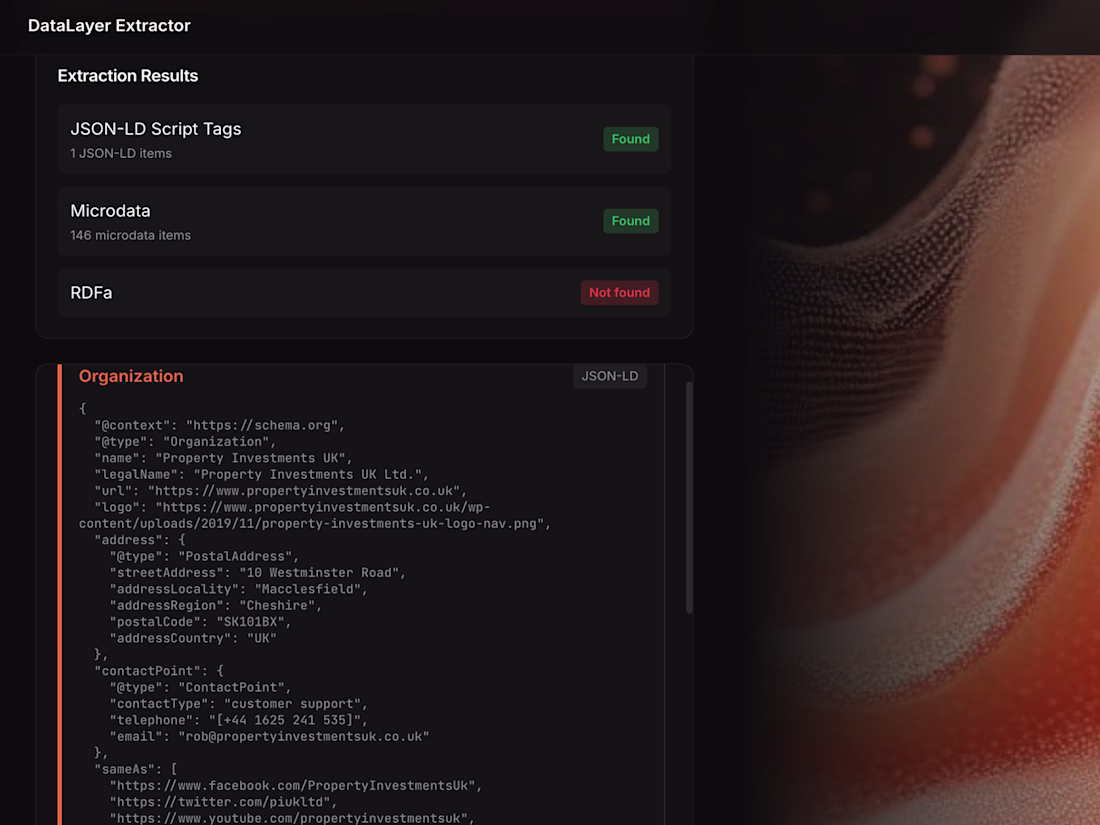1100x825 pixels.
Task: Select the "sameAs" opening line
Action: pyautogui.click(x=135, y=770)
